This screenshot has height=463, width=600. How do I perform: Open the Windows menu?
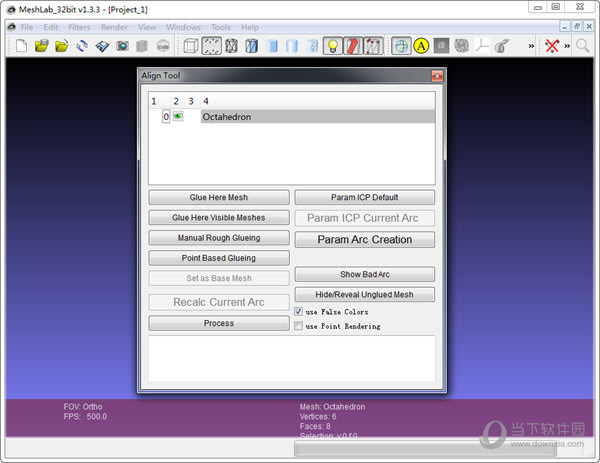tap(183, 27)
